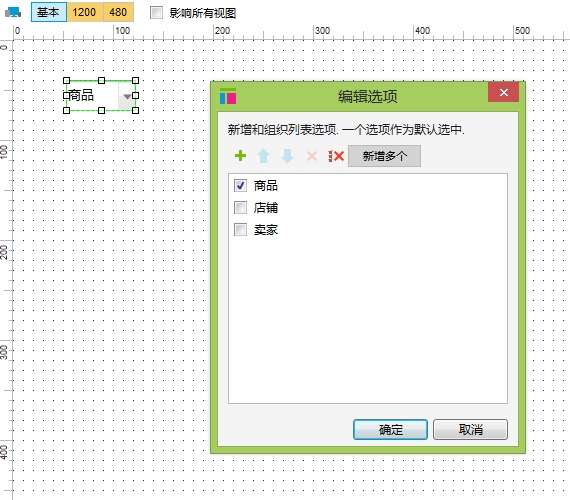The height and width of the screenshot is (500, 570).
Task: Click the 新增多个 button
Action: (x=384, y=156)
